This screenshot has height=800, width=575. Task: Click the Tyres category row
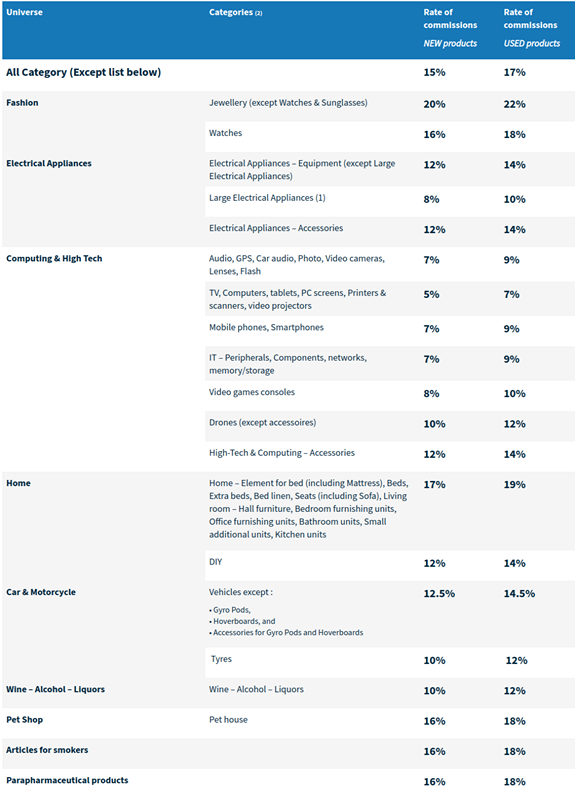point(390,662)
